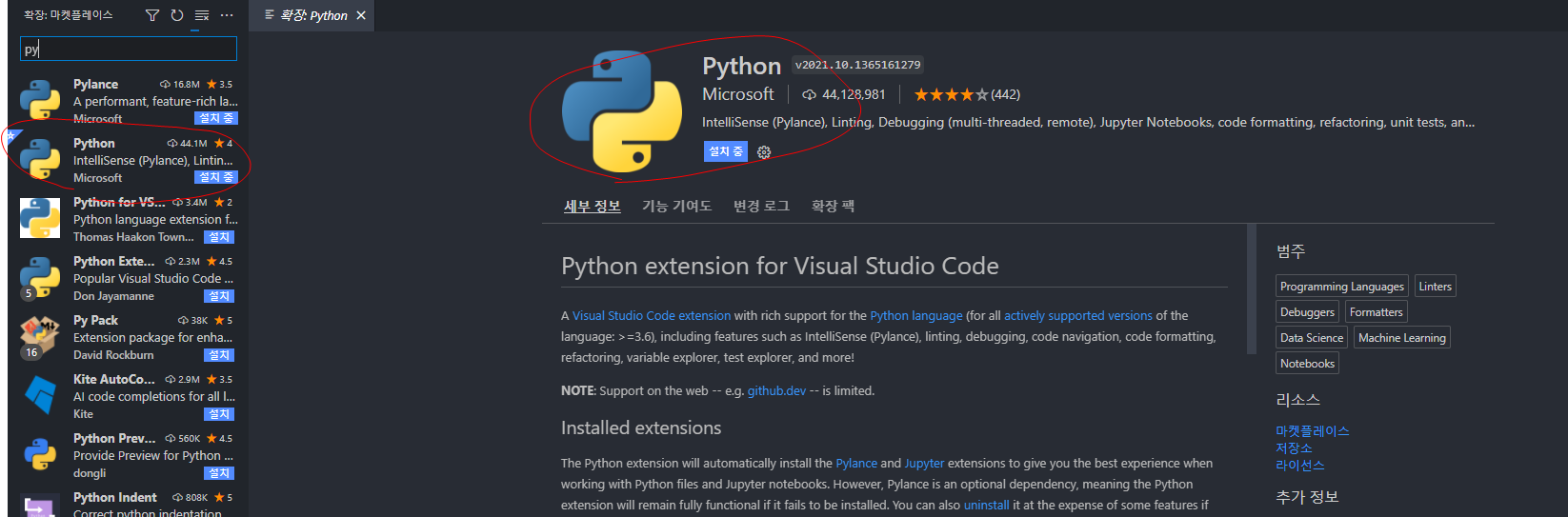Click the Kite blue logo icon

(x=40, y=394)
